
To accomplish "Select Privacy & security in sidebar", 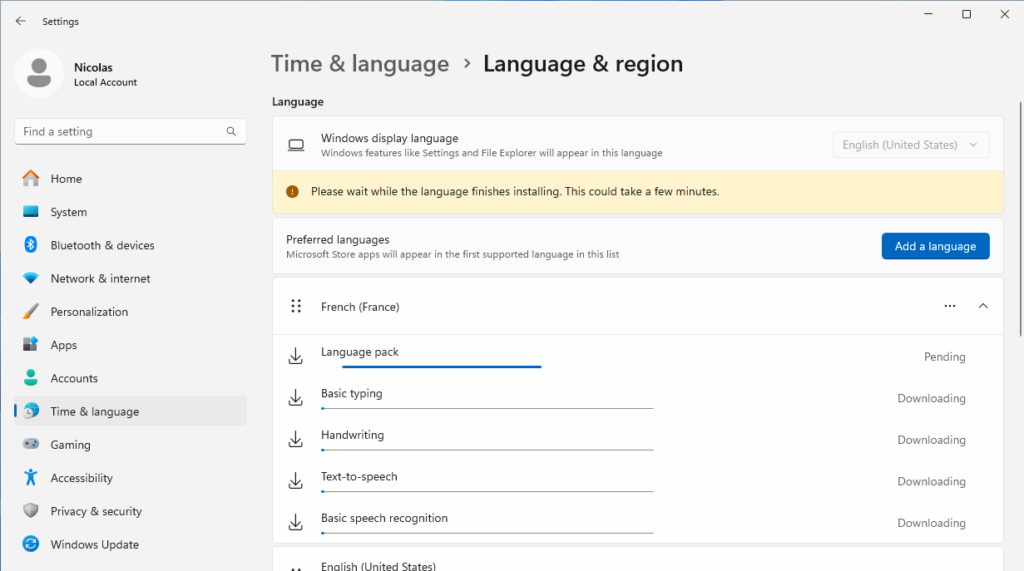I will pos(131,511).
